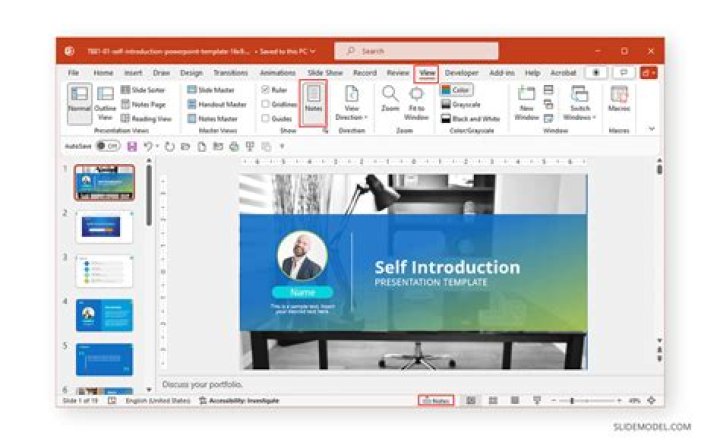Viewport: 720px width, 445px height.
Task: Open the Switch Windows dropdown
Action: tap(579, 102)
